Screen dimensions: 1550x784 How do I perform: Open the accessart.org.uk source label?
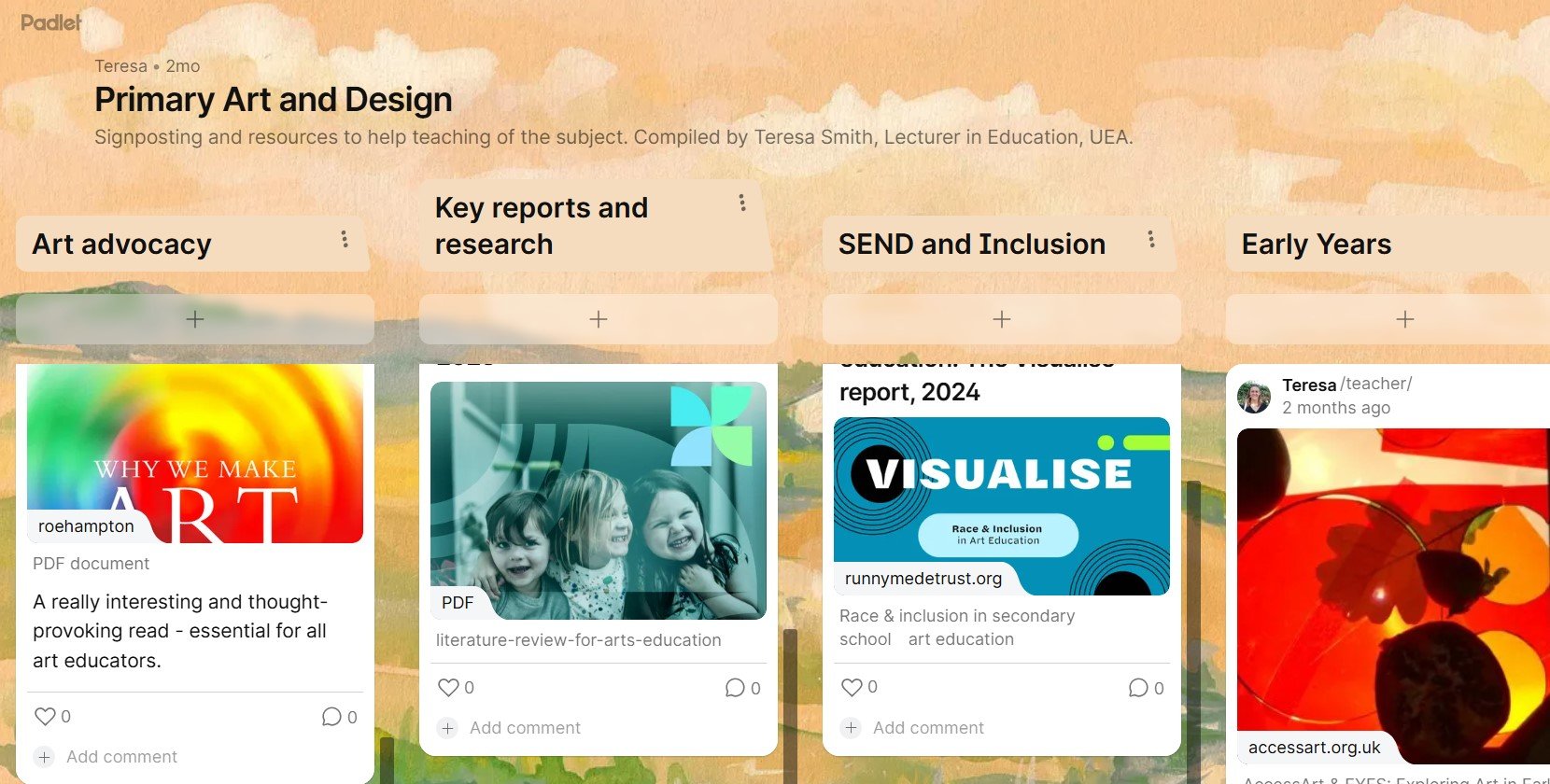(x=1315, y=748)
